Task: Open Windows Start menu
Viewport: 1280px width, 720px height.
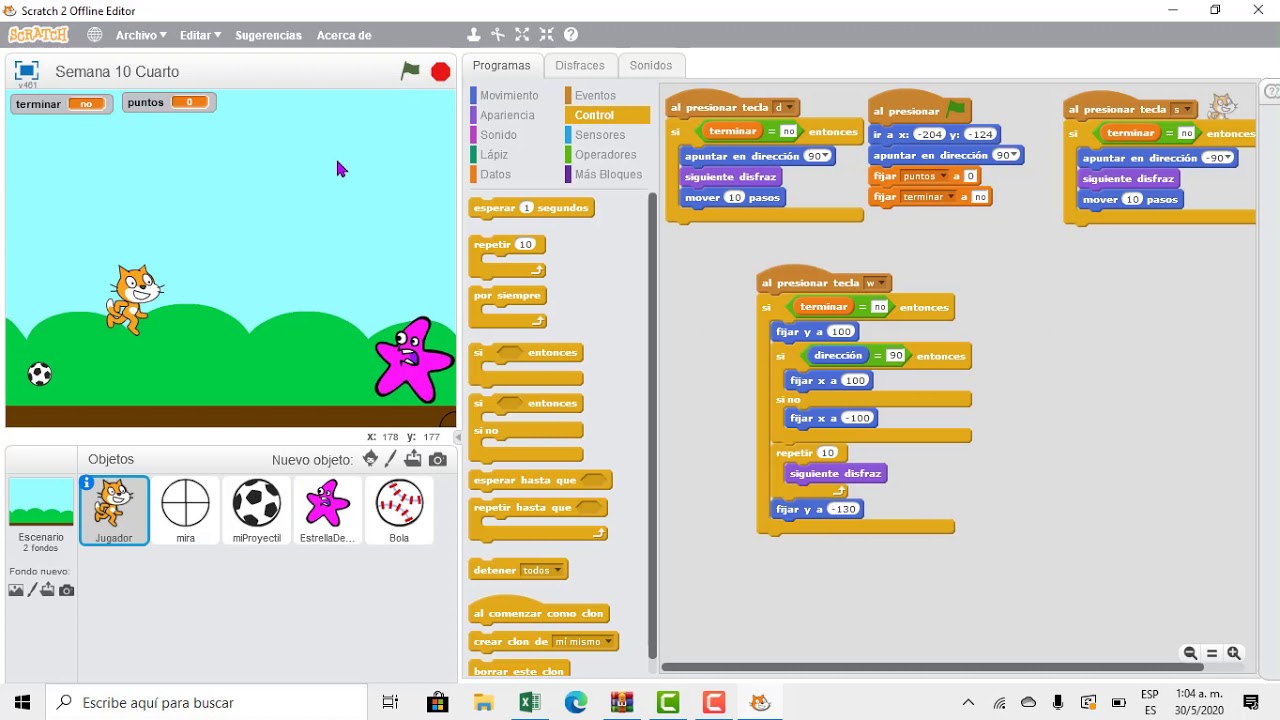Action: coord(23,703)
